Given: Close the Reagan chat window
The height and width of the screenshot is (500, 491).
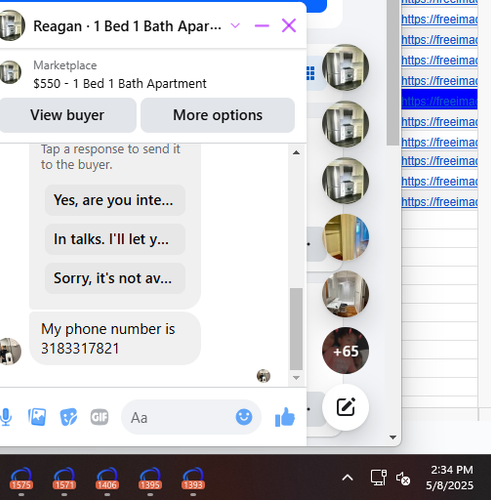Looking at the screenshot, I should [x=289, y=26].
